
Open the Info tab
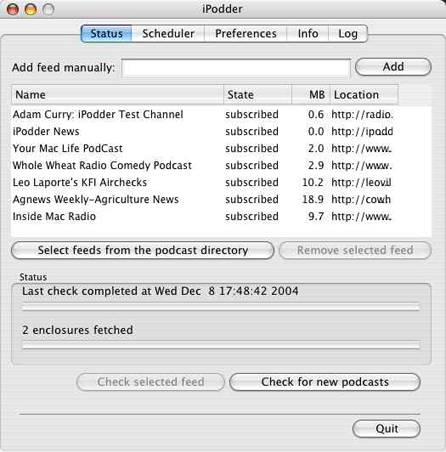(x=308, y=33)
